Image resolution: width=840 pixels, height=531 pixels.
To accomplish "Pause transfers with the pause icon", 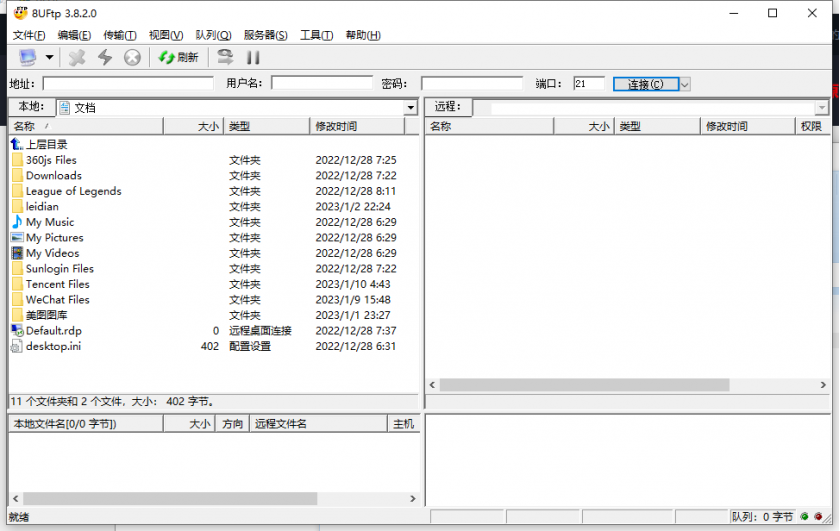I will coord(253,57).
